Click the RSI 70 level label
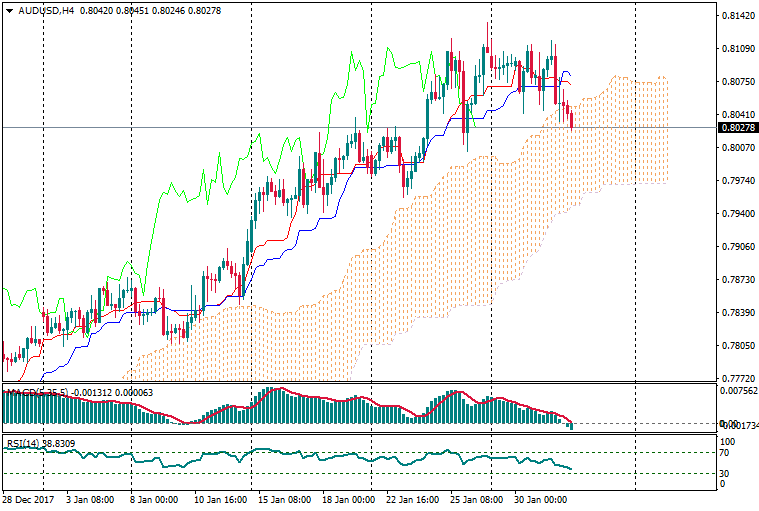Viewport: 759px width, 511px height. [x=727, y=453]
